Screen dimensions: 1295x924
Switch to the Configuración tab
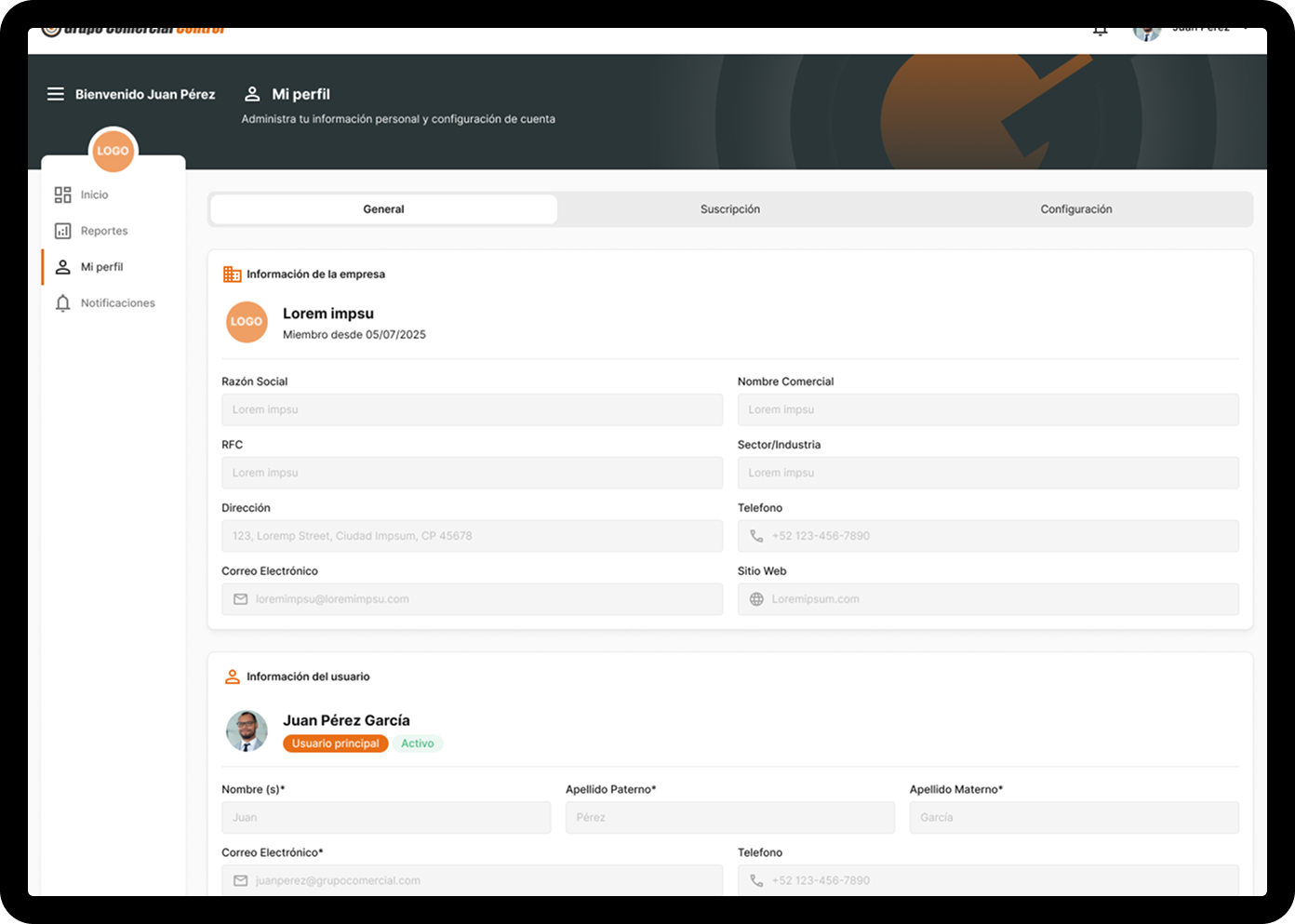[x=1075, y=209]
